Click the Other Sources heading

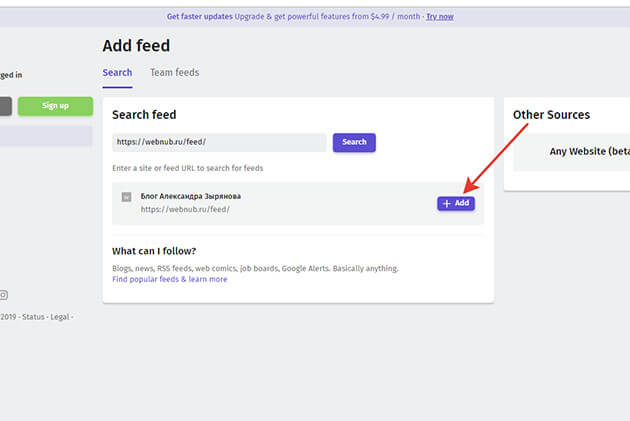(551, 115)
